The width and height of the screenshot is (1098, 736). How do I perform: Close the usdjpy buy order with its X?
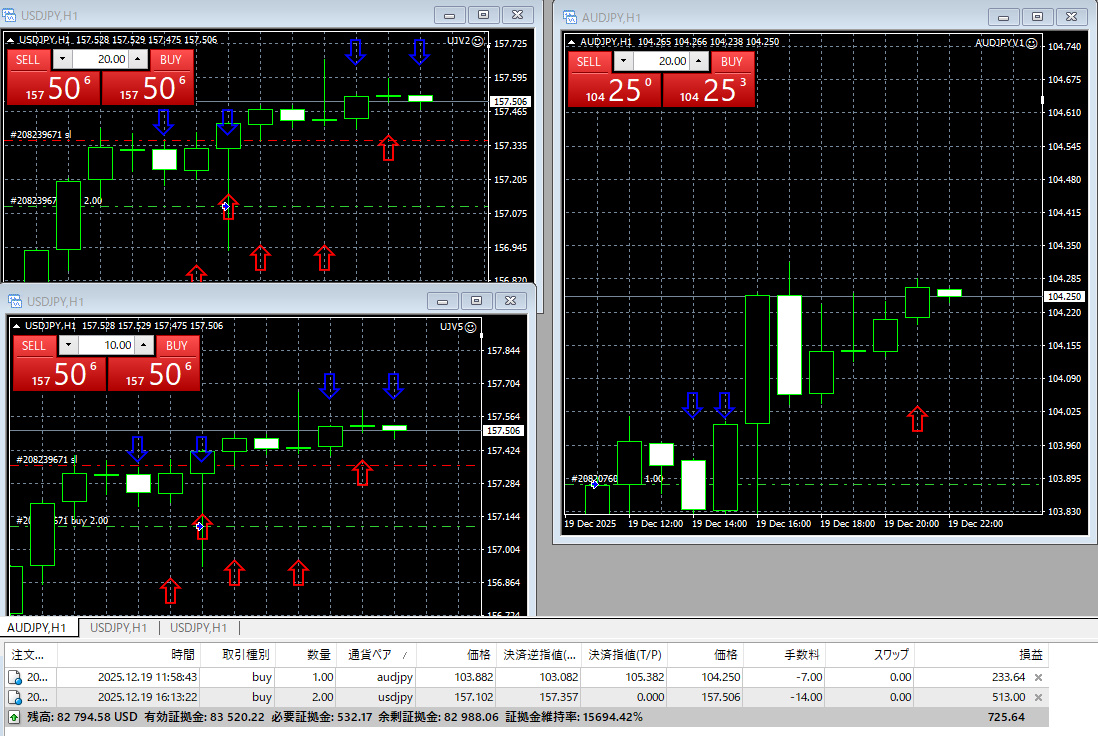tap(1037, 697)
